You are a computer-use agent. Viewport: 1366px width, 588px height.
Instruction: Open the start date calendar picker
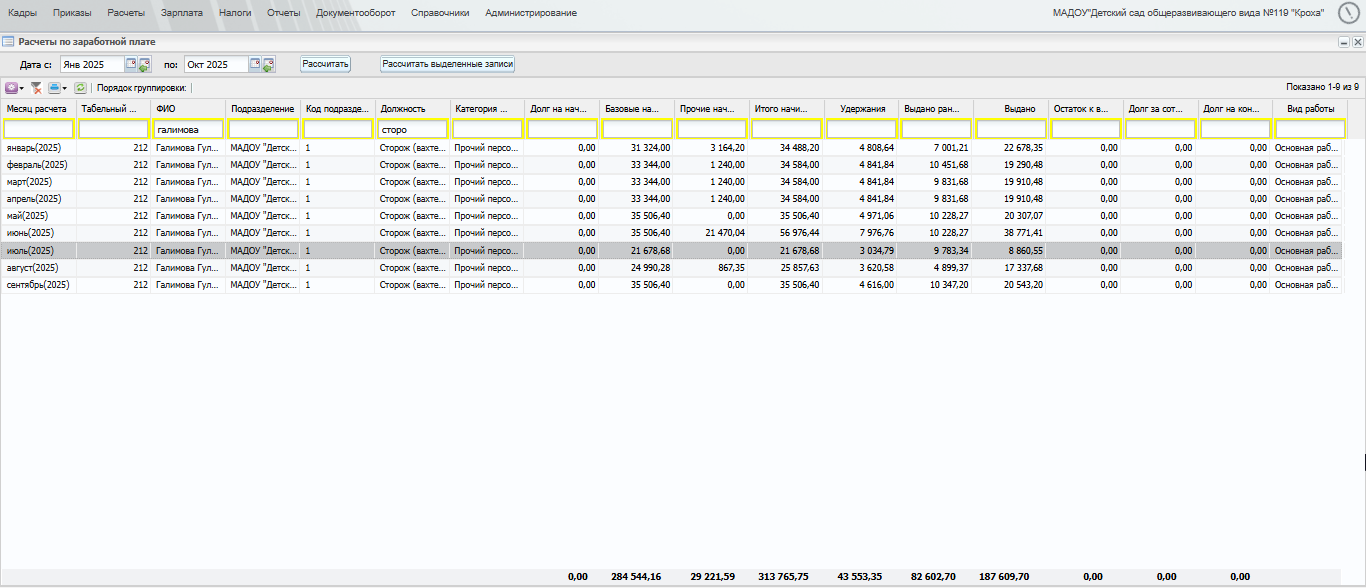tap(131, 64)
